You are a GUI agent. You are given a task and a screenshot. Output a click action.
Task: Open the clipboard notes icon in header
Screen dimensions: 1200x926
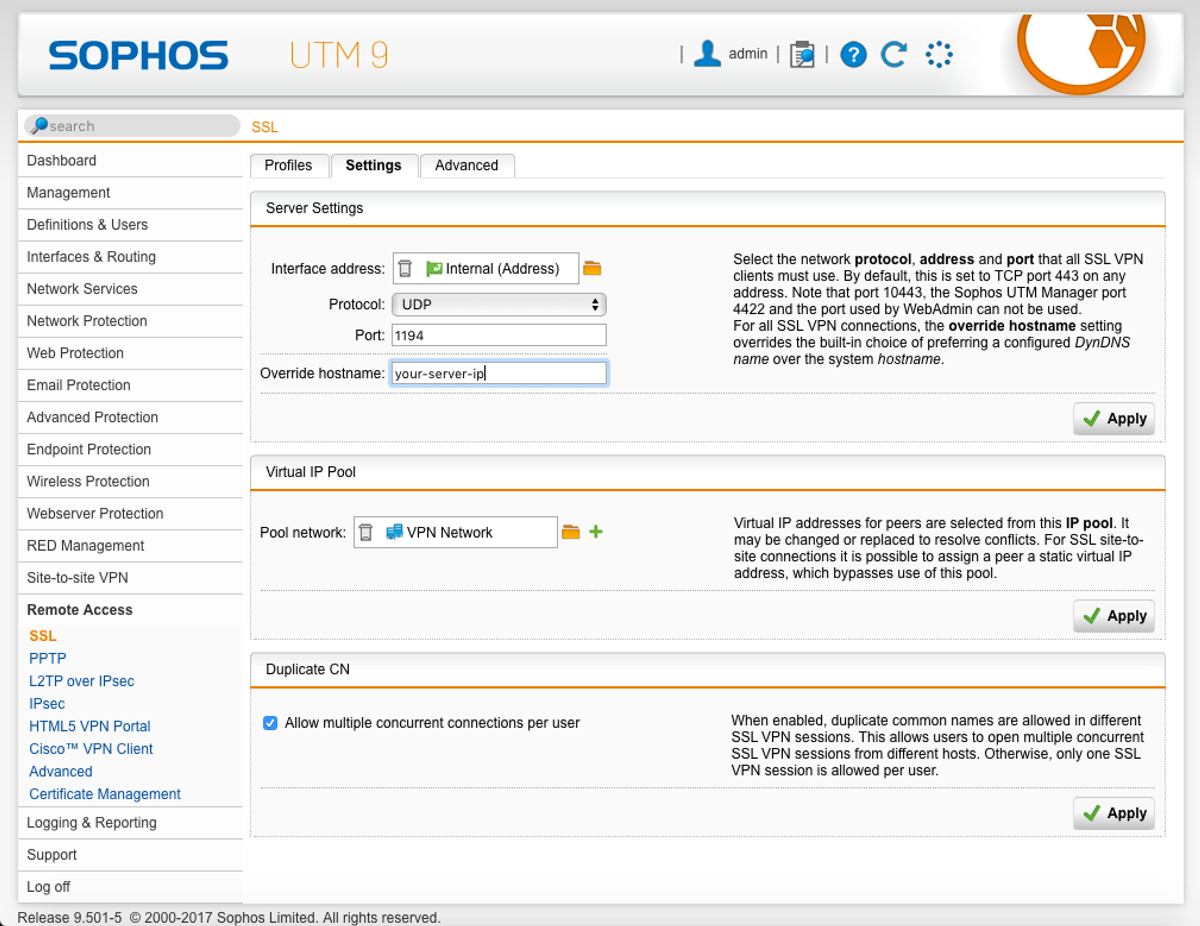[801, 54]
